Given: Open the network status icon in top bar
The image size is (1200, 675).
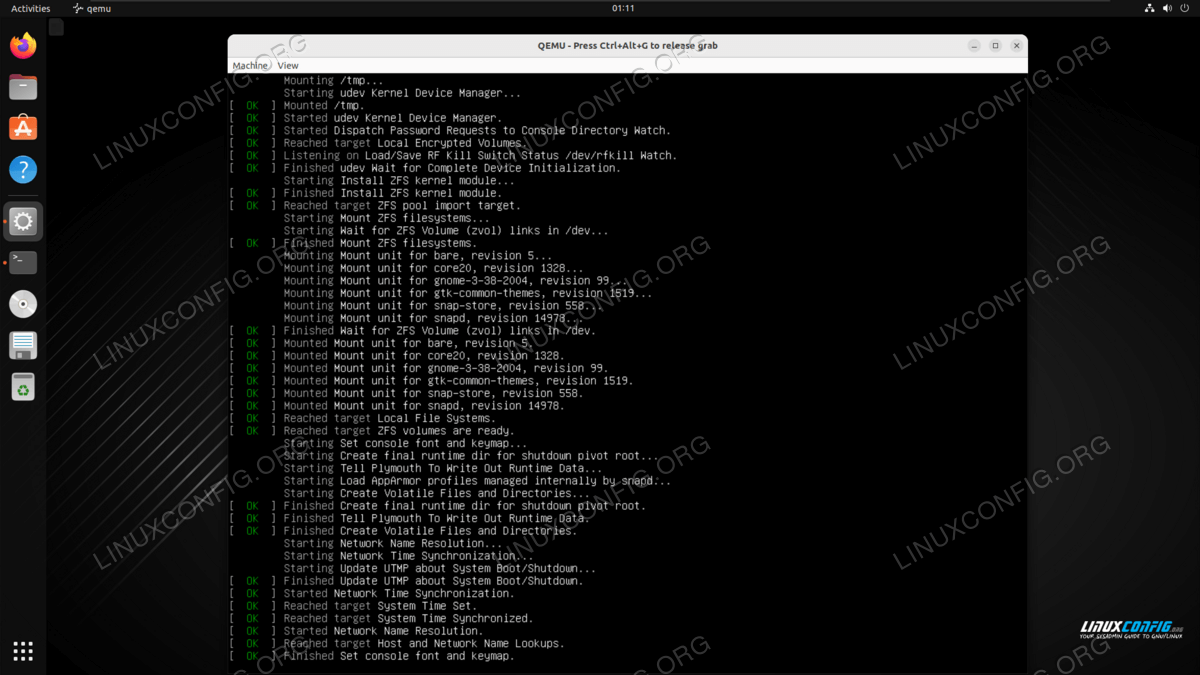Looking at the screenshot, I should pos(1149,8).
